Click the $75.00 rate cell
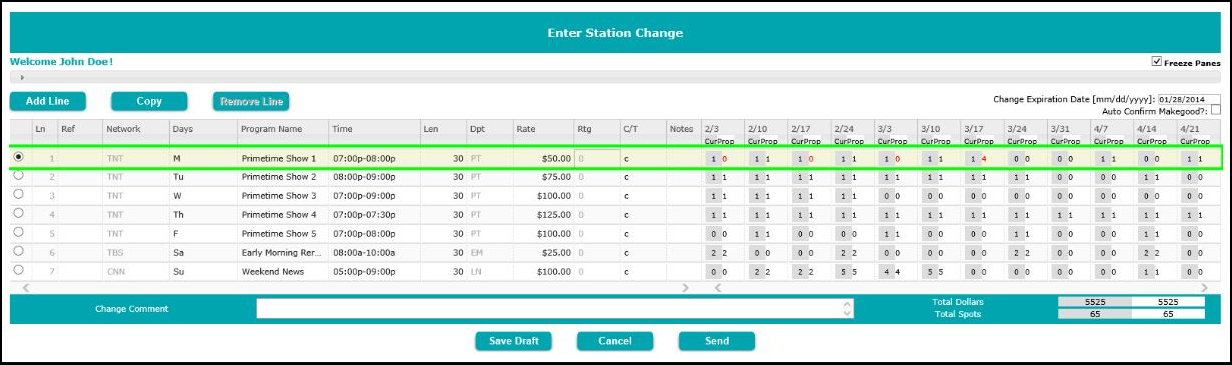The image size is (1232, 365). tap(557, 177)
